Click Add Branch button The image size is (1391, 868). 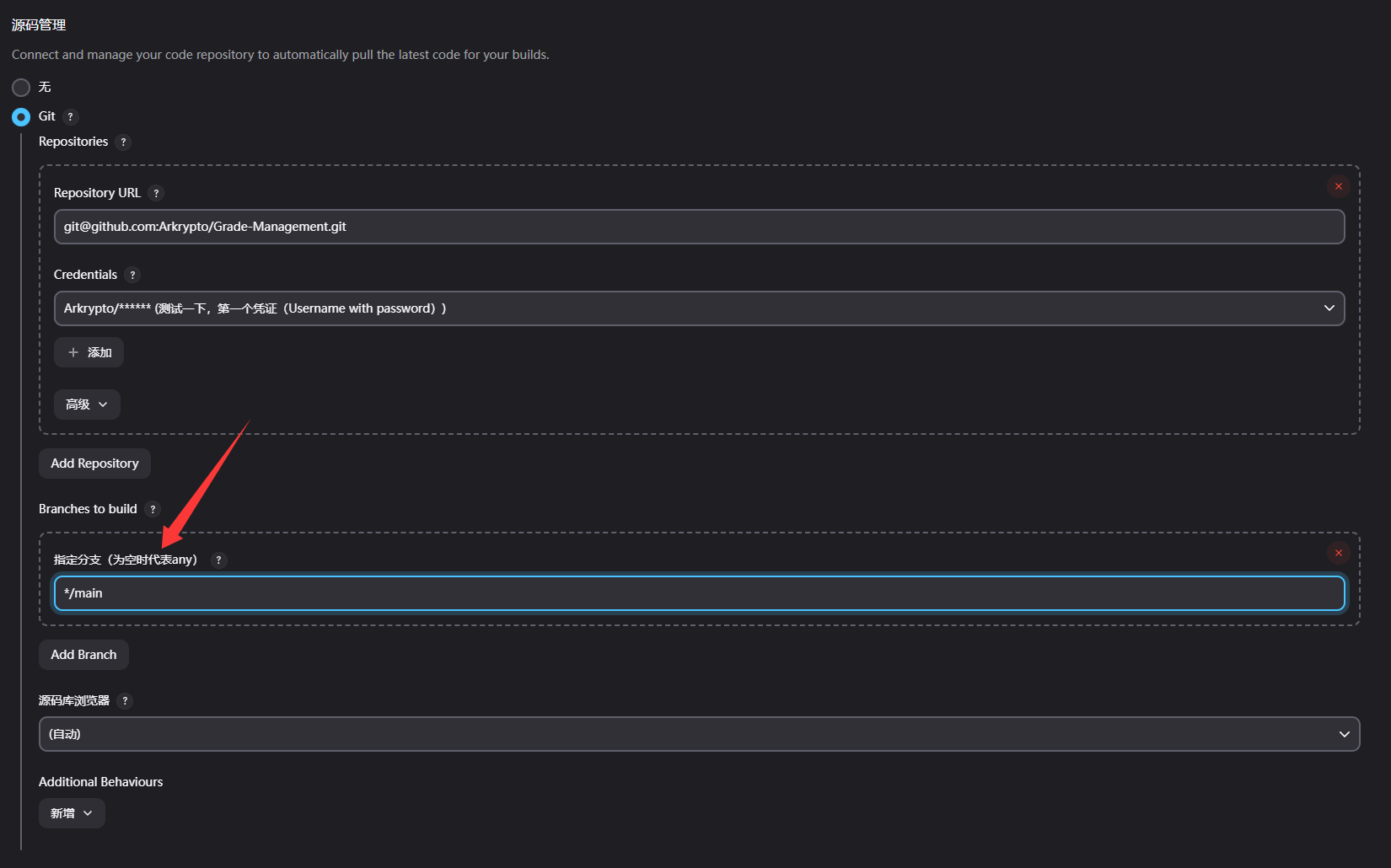coord(83,655)
